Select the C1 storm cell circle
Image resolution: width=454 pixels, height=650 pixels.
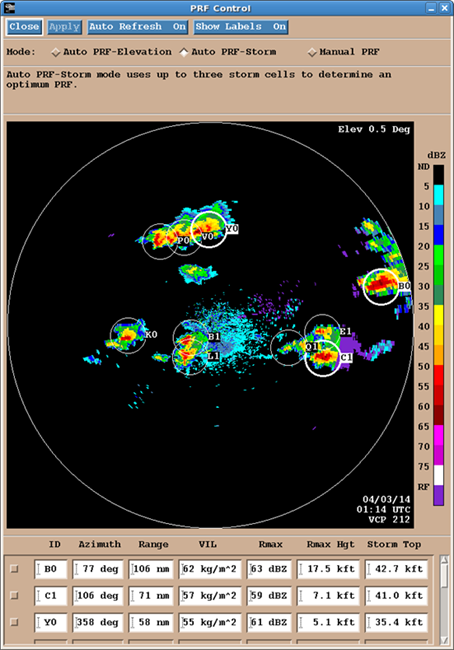pos(323,358)
